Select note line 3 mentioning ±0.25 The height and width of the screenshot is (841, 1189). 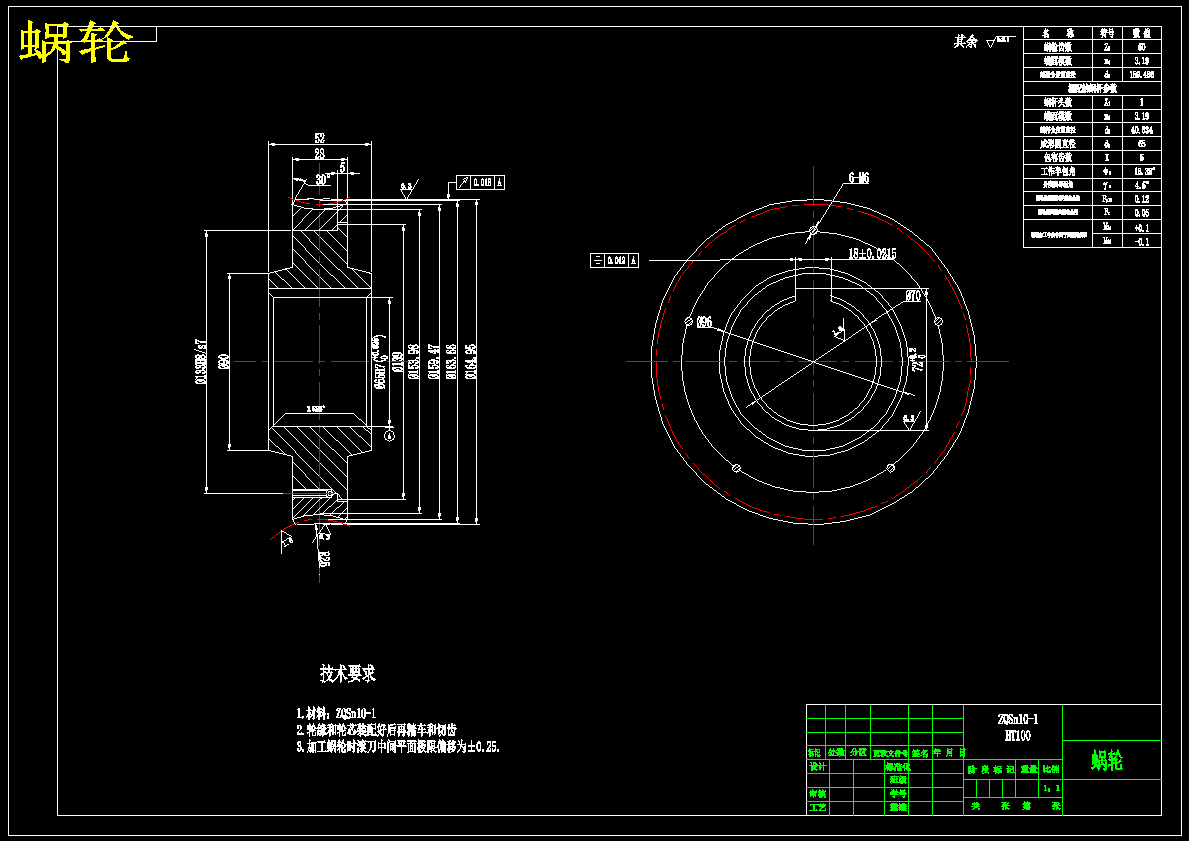tap(398, 747)
